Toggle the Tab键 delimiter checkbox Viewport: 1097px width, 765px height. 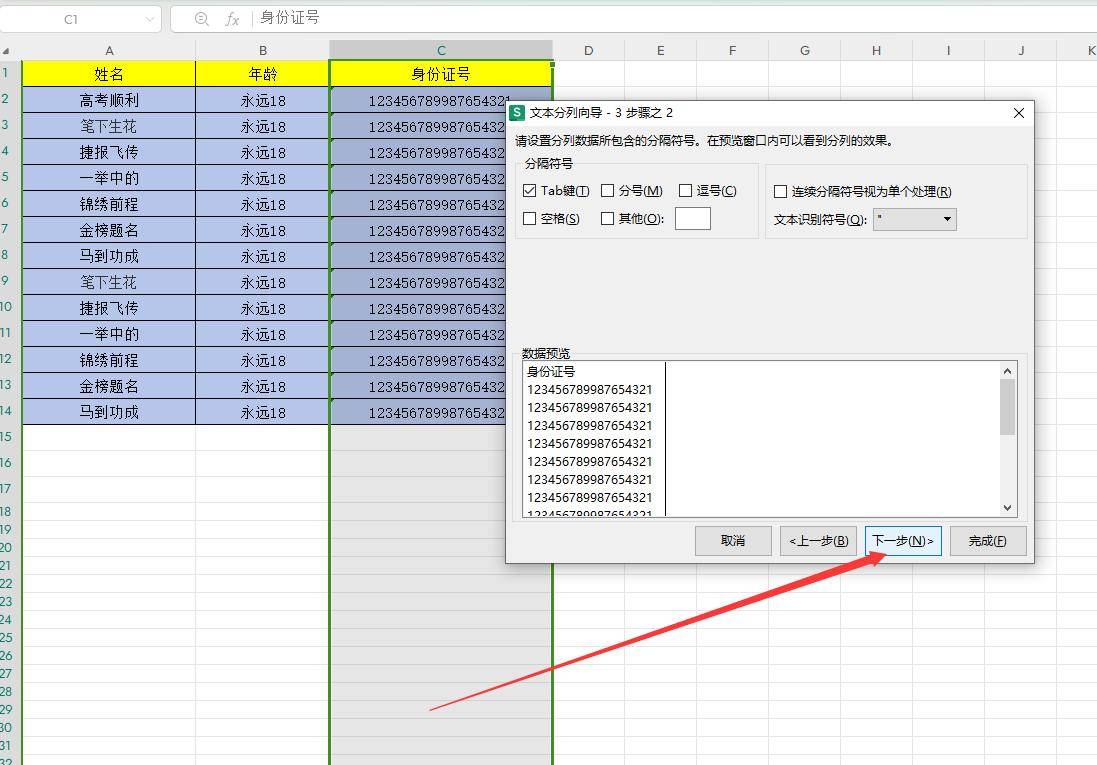530,190
